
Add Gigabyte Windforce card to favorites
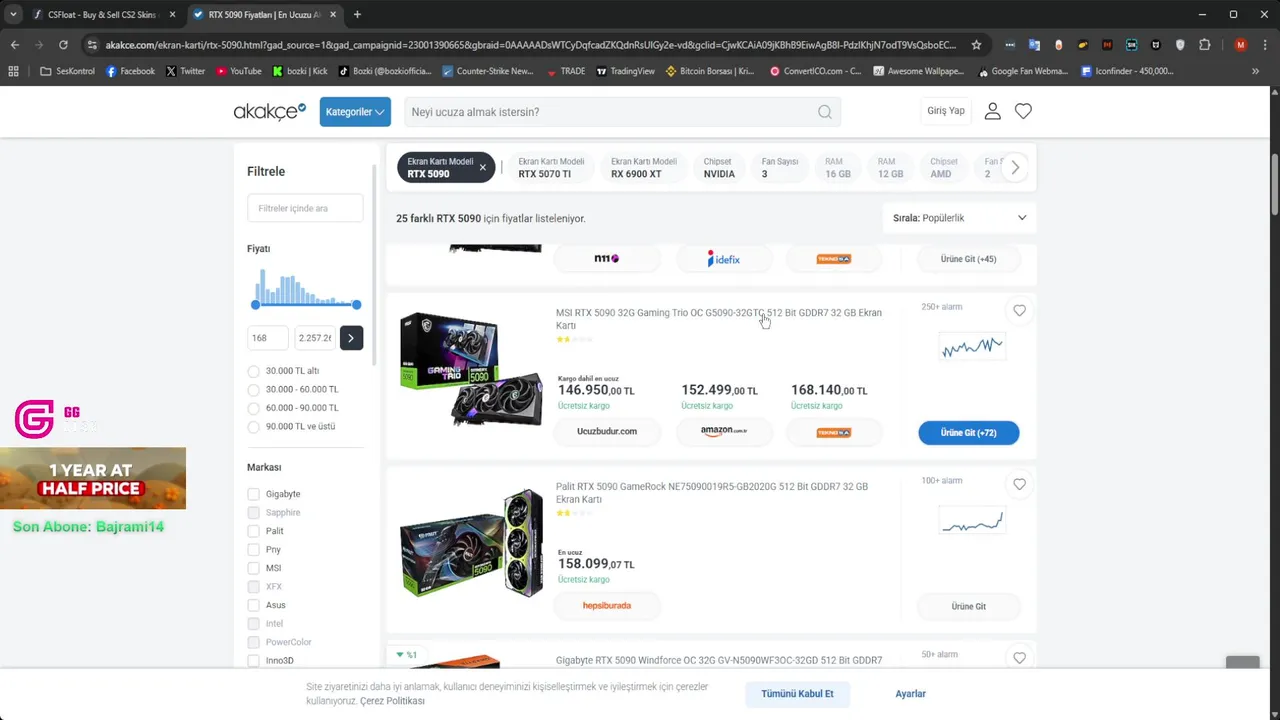click(1019, 658)
